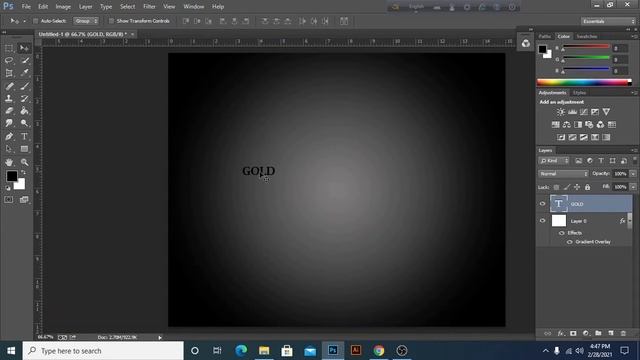Open the Image menu
Viewport: 640px width, 360px height.
point(63,7)
